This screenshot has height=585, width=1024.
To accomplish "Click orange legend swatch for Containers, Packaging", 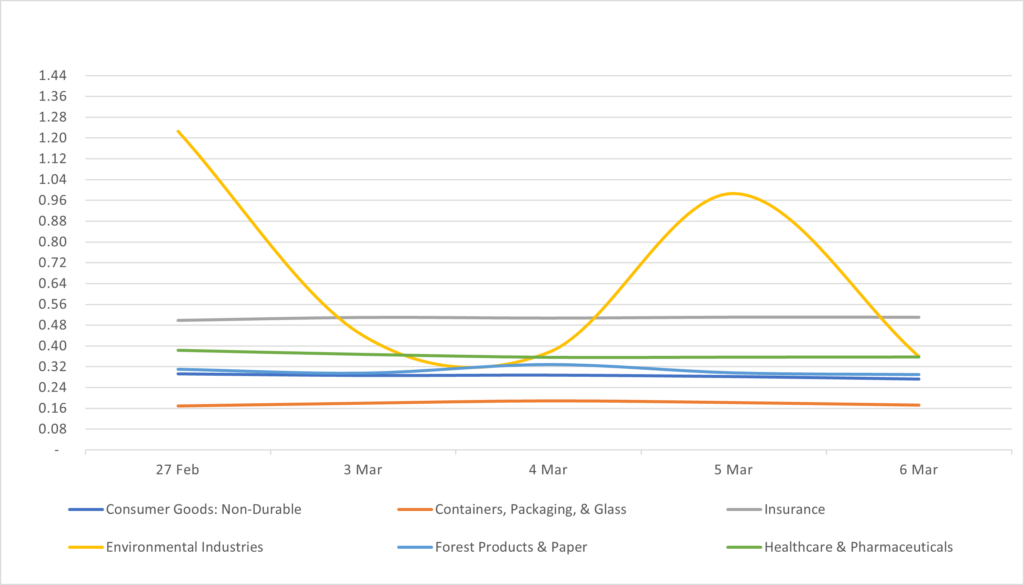I will coord(414,509).
